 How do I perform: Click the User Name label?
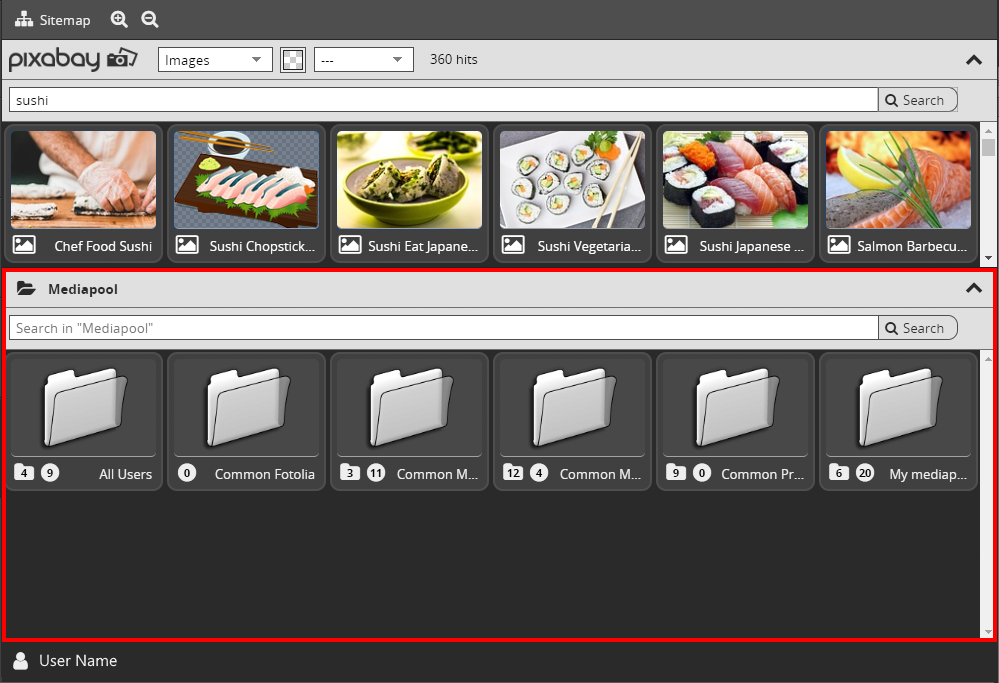click(x=78, y=661)
